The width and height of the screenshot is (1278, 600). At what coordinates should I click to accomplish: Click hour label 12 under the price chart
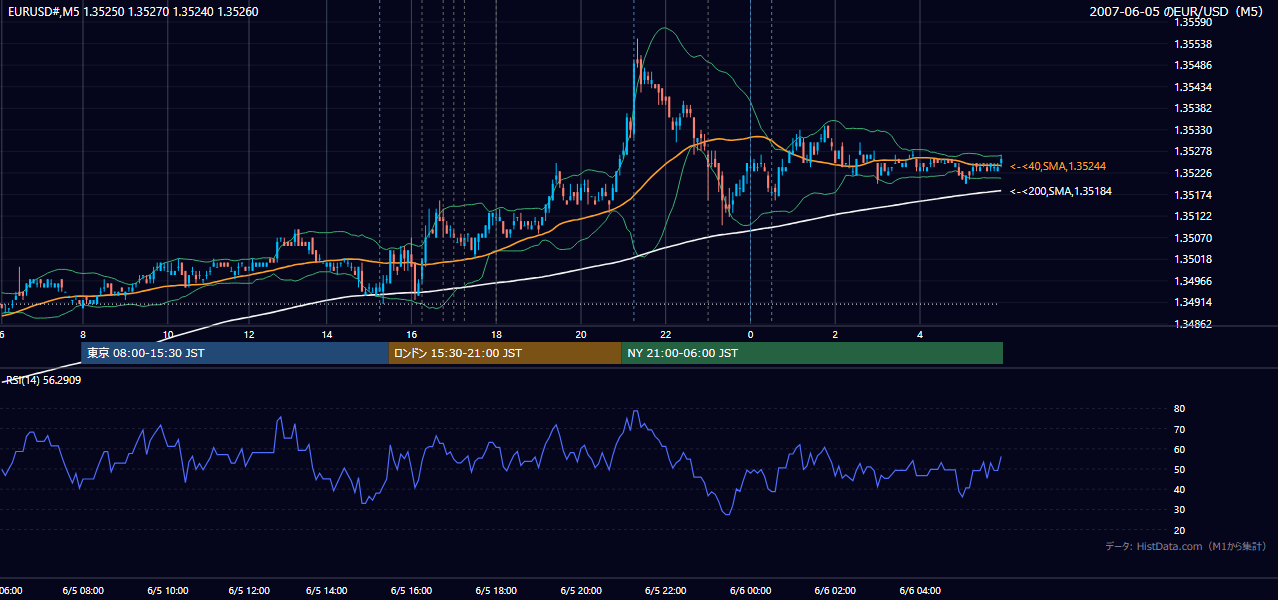coord(249,334)
